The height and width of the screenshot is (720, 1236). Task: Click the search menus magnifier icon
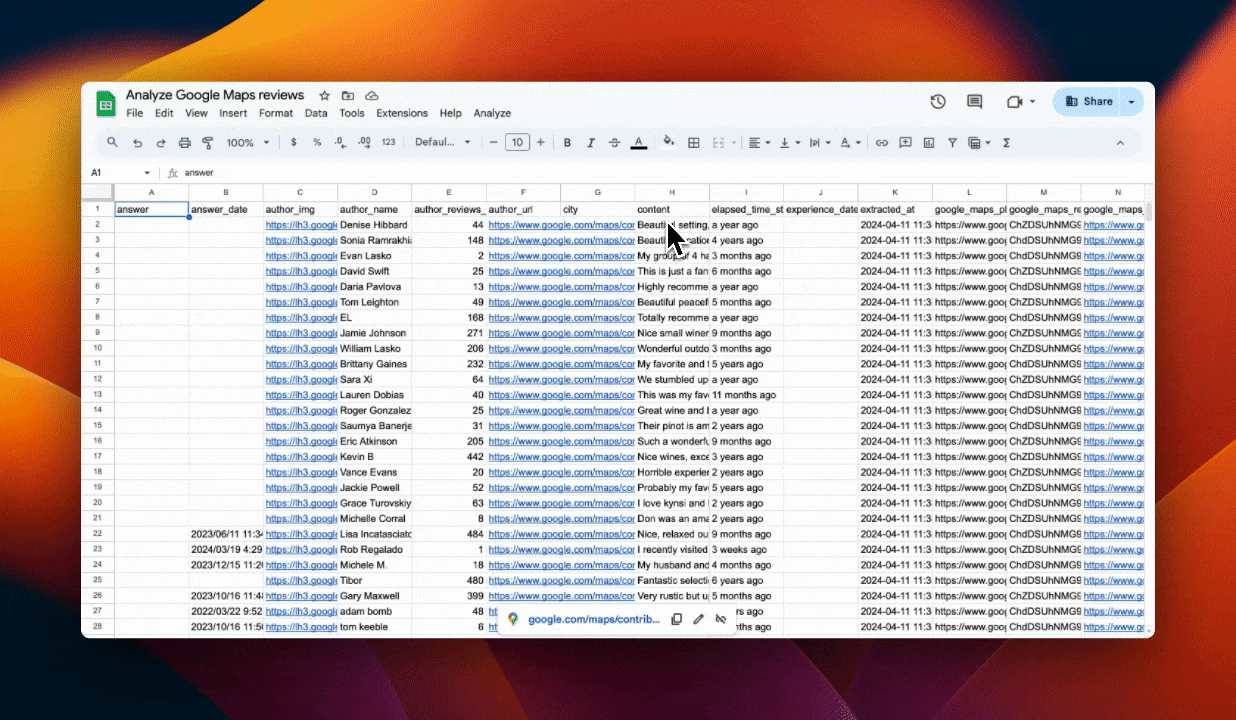[x=113, y=143]
